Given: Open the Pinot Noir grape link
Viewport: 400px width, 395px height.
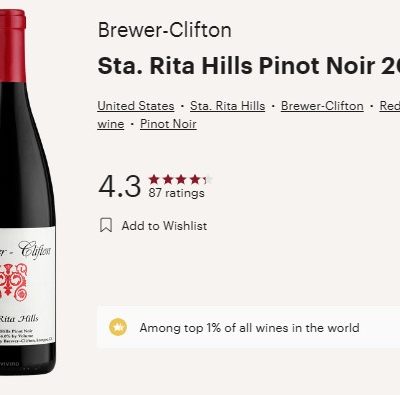Looking at the screenshot, I should [x=168, y=124].
